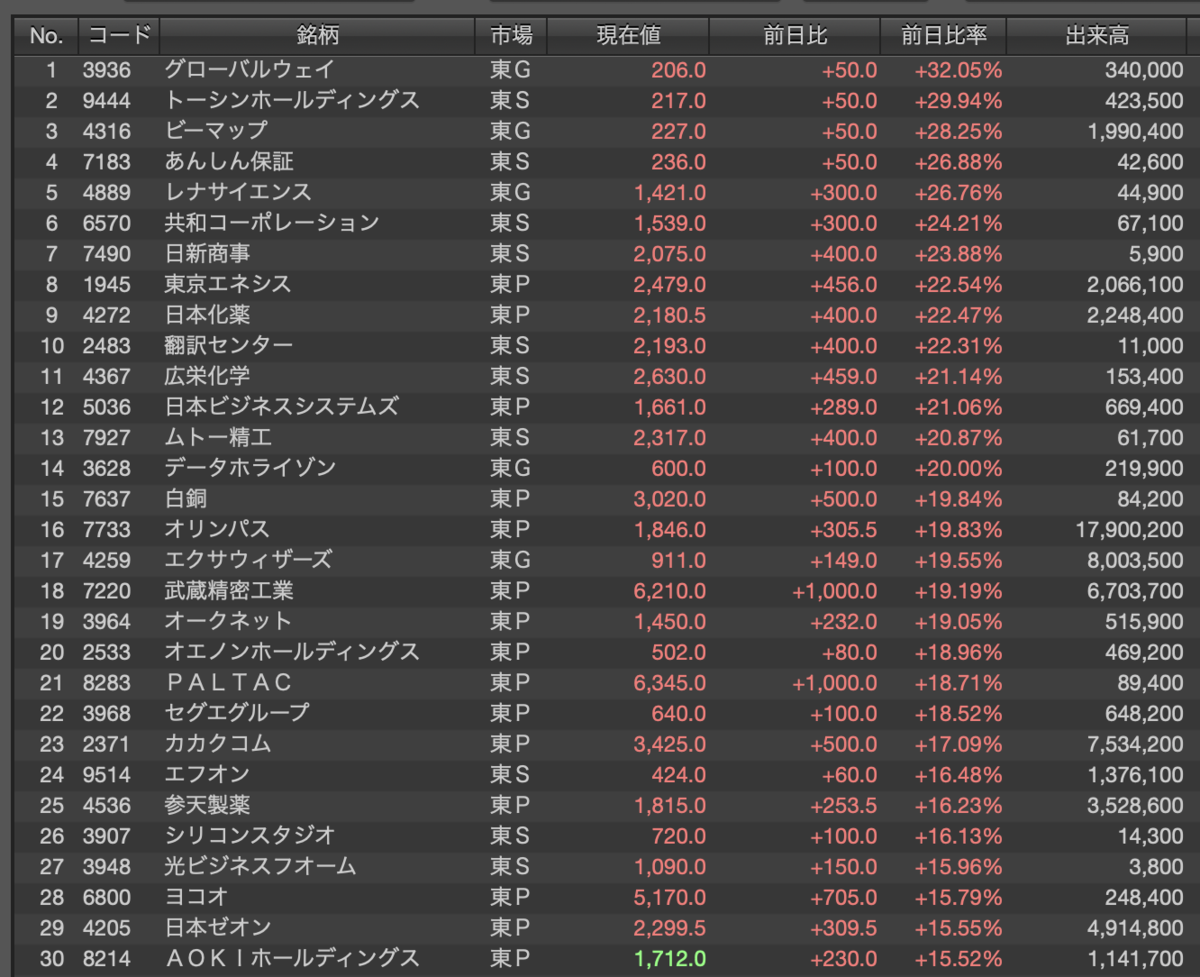Select the 東京エネシス row

pos(600,284)
